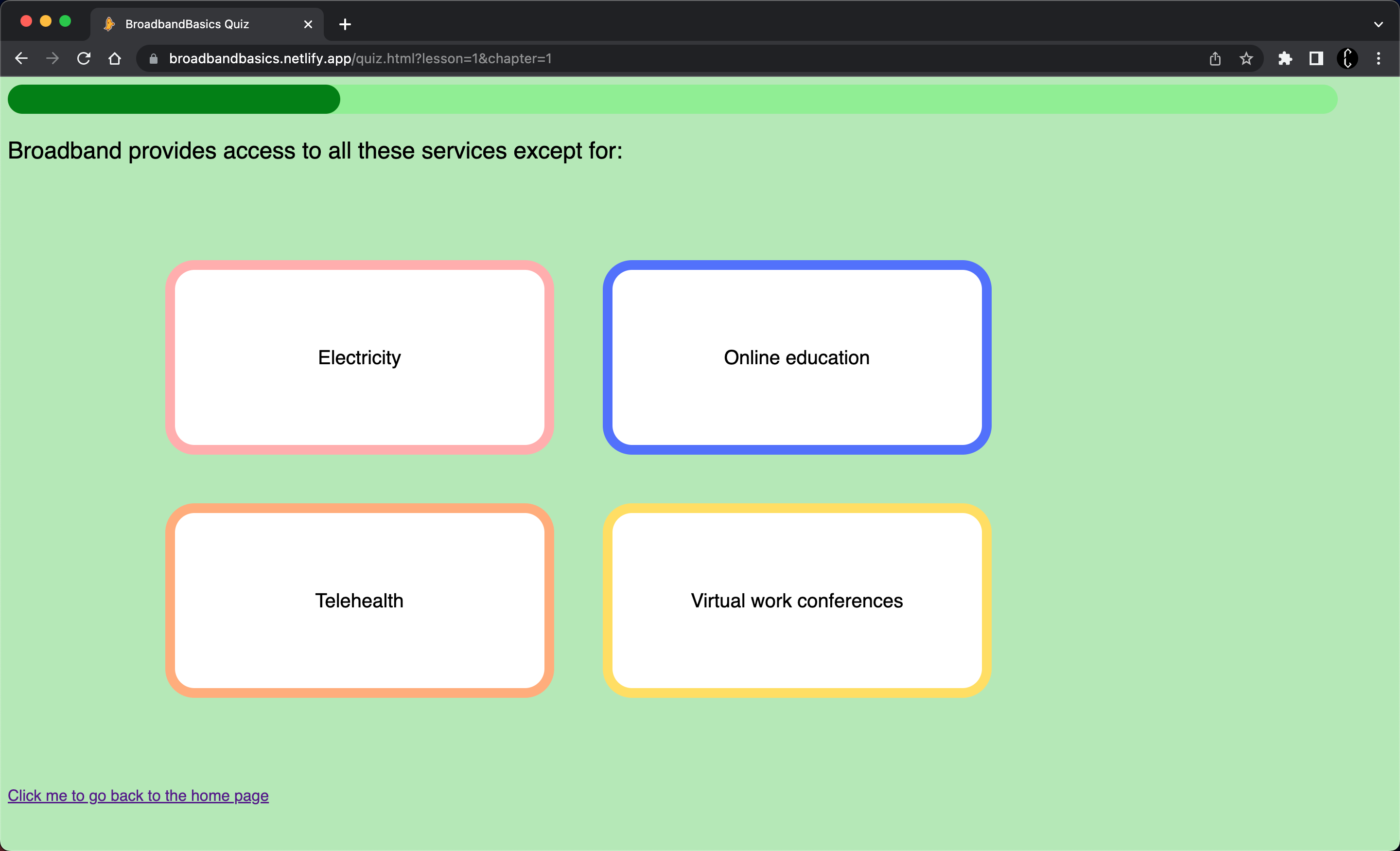Bookmark this page with the star icon
1400x851 pixels.
point(1246,58)
